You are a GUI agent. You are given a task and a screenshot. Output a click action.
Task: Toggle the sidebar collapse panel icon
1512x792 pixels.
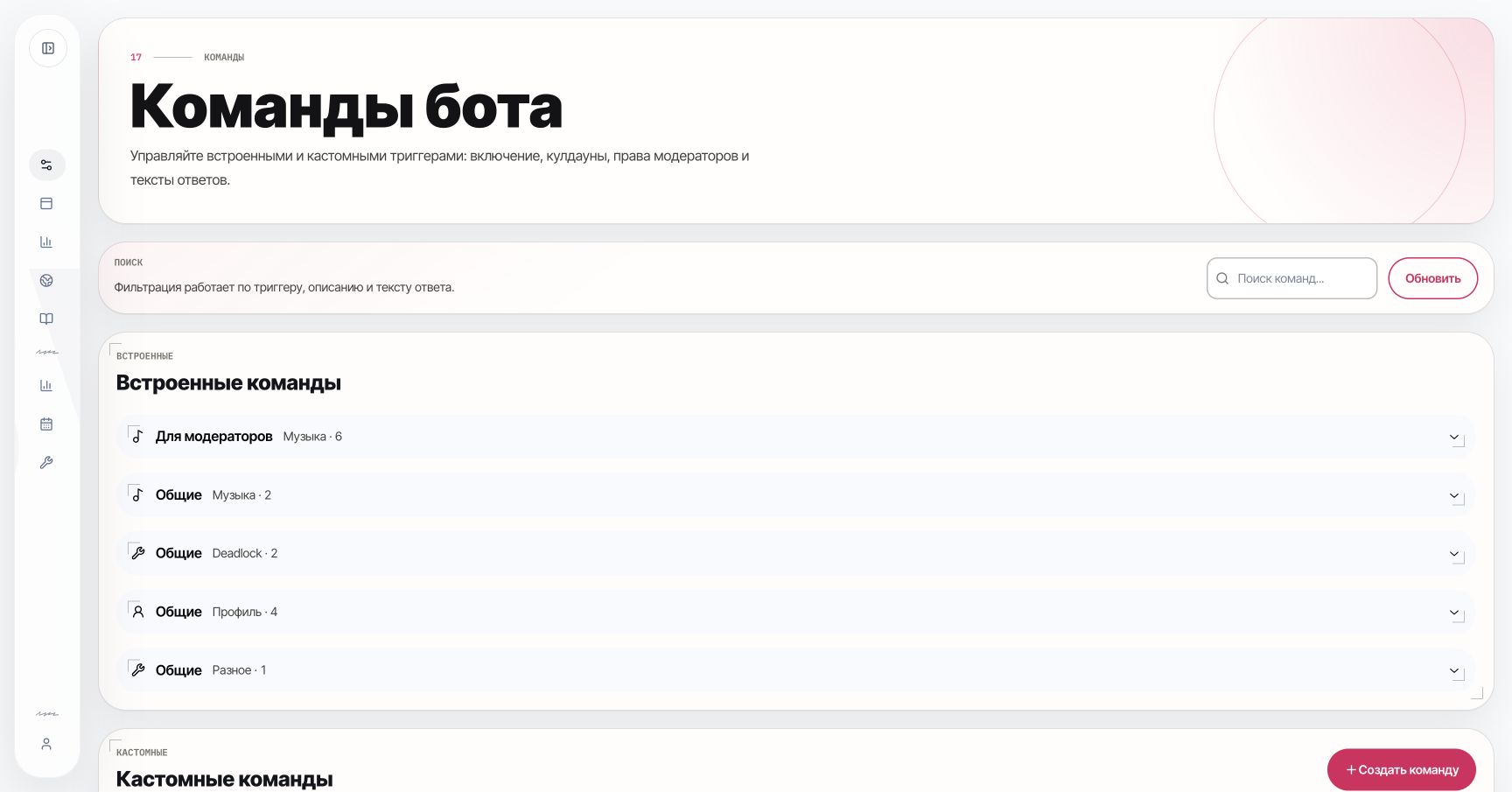pos(48,48)
